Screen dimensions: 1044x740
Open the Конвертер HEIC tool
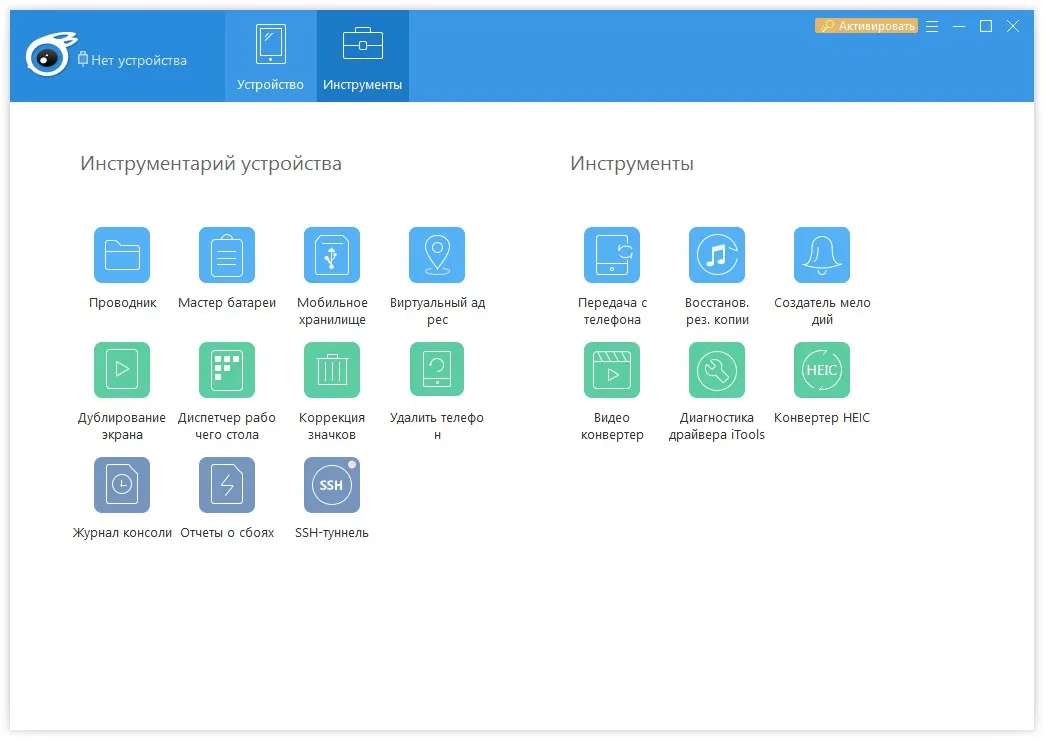coord(822,370)
